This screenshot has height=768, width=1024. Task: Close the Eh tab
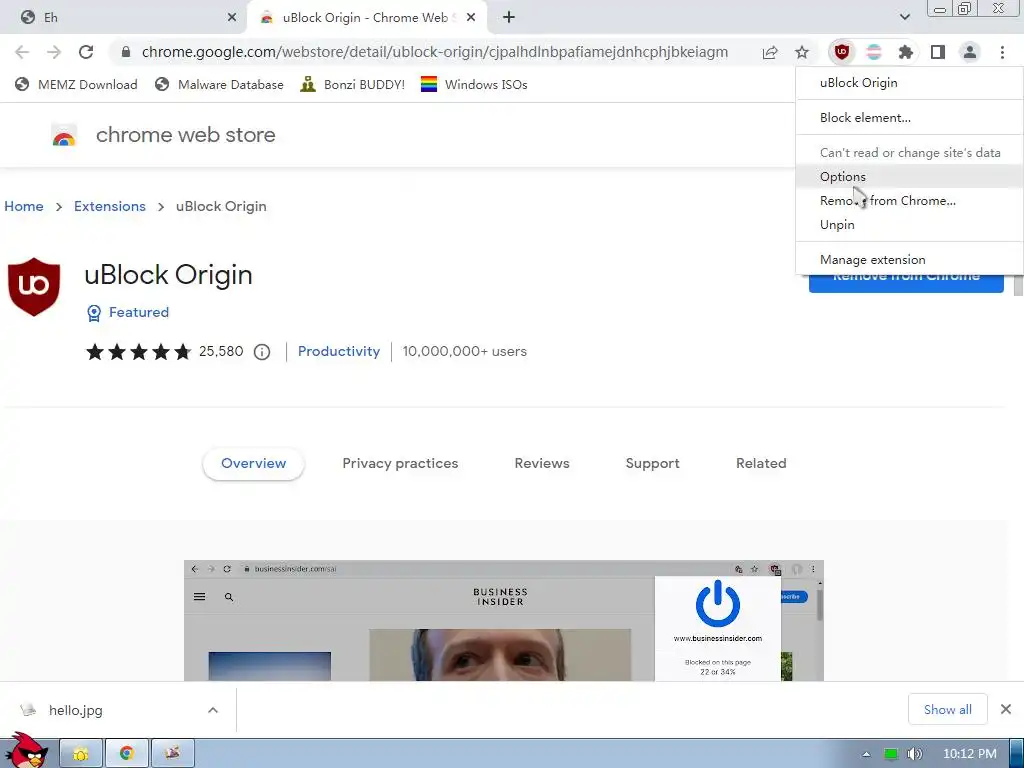point(232,18)
